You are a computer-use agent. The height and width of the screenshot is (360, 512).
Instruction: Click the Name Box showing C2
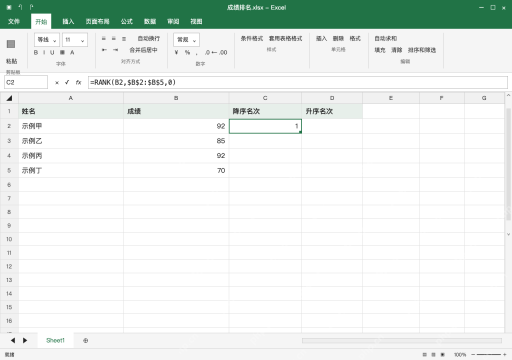tap(26, 82)
